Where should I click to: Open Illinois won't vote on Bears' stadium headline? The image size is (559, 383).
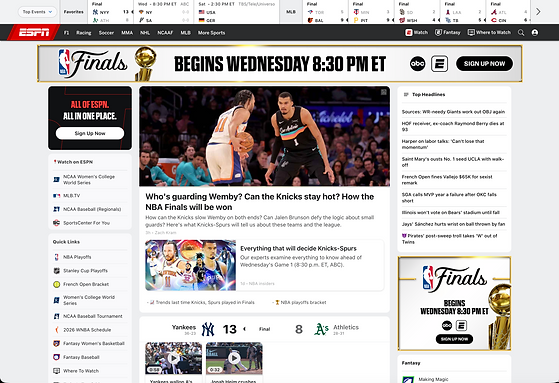pyautogui.click(x=451, y=212)
